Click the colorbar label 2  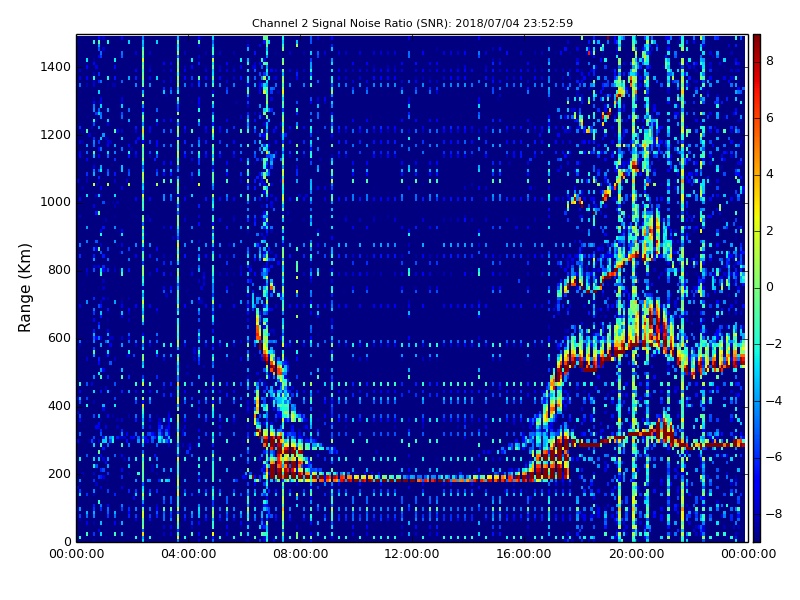coord(770,231)
